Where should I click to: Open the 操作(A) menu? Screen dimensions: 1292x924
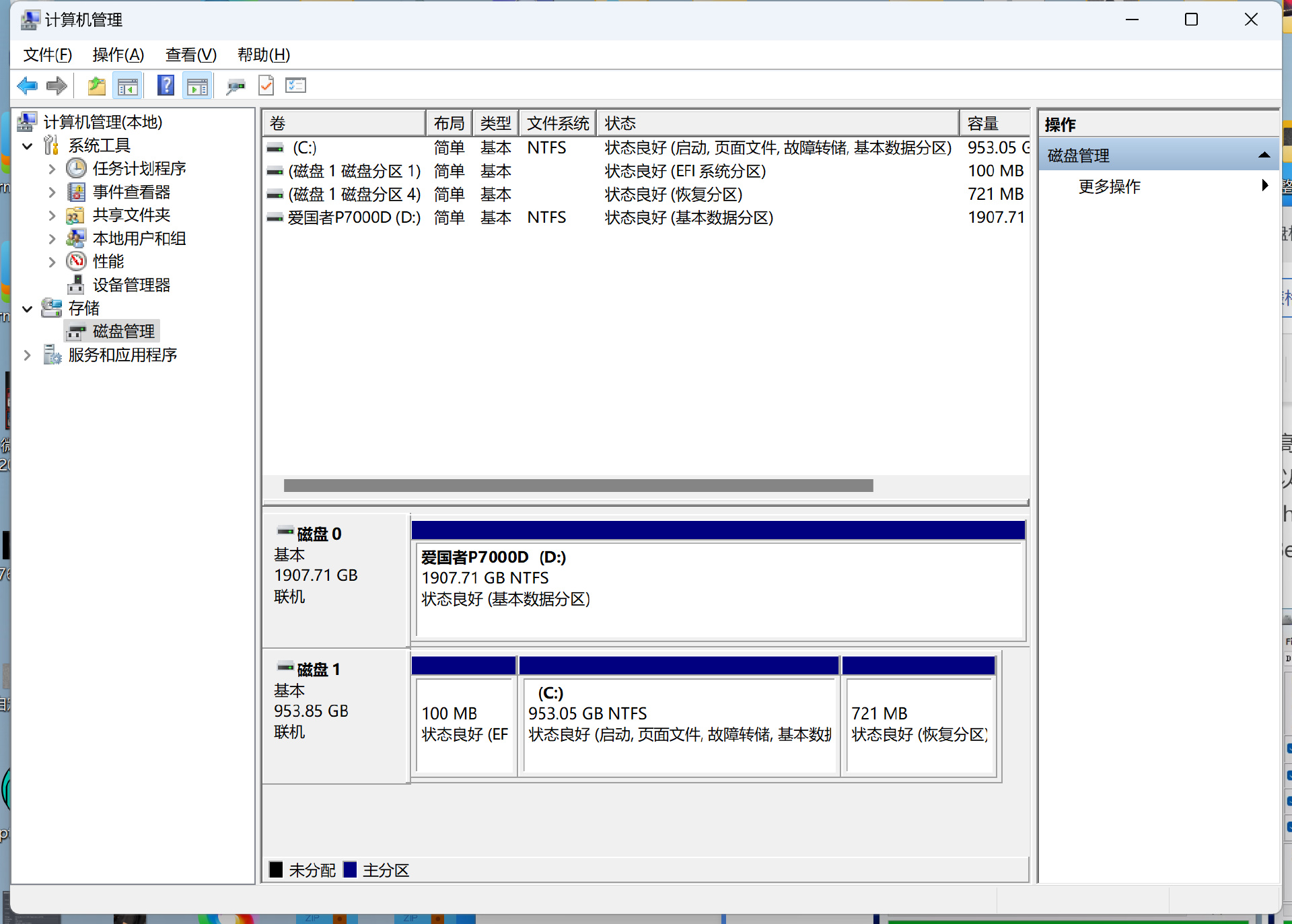(x=118, y=55)
